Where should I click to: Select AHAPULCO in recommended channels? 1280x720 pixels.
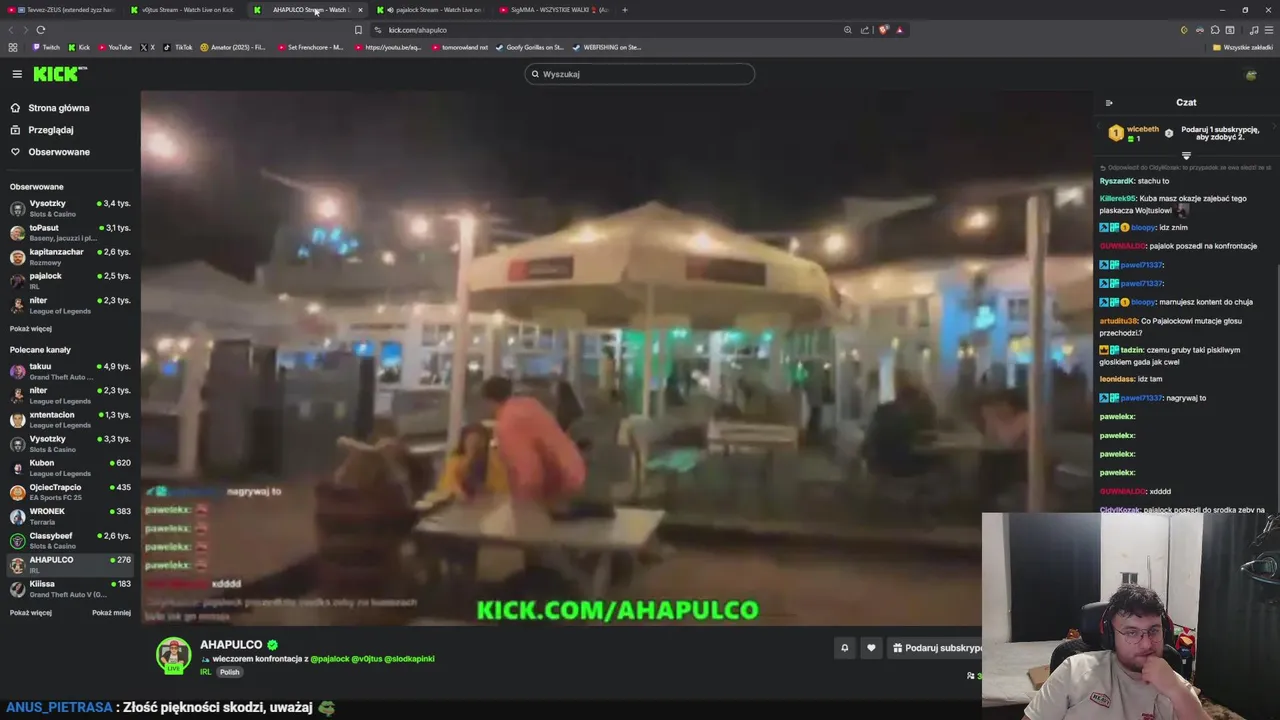pos(70,565)
